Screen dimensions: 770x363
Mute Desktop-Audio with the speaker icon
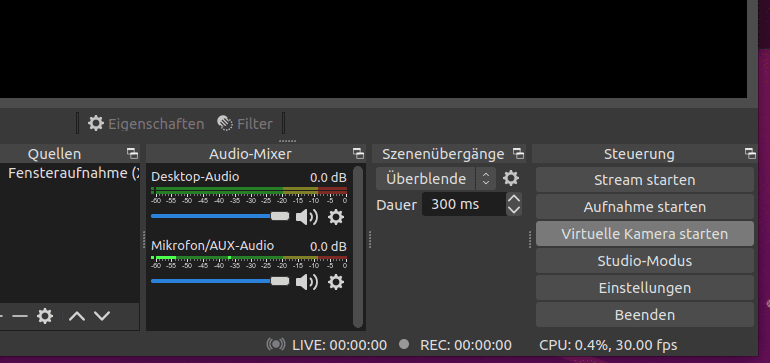(x=307, y=217)
